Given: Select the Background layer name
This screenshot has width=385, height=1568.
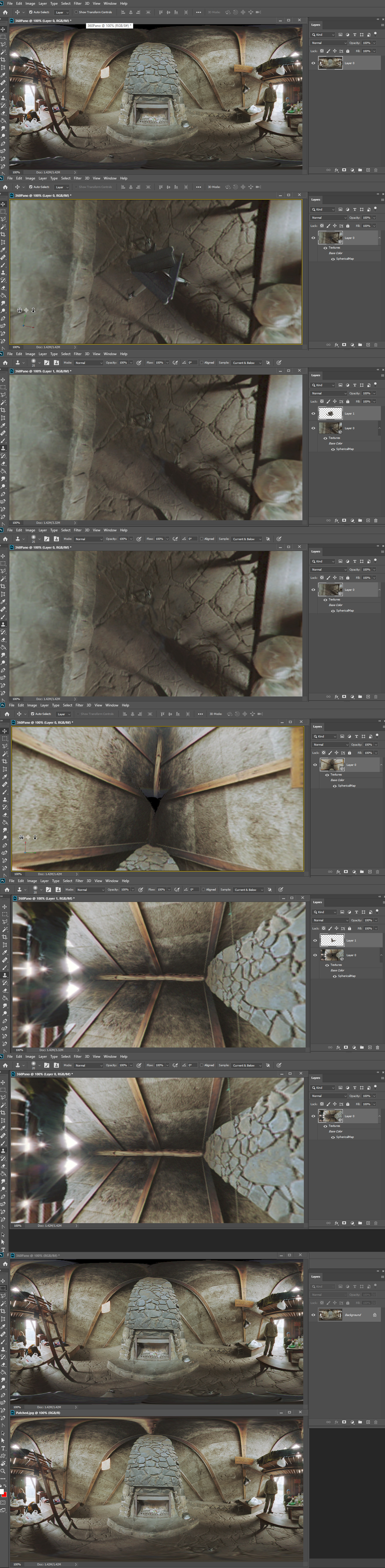Looking at the screenshot, I should click(353, 1315).
